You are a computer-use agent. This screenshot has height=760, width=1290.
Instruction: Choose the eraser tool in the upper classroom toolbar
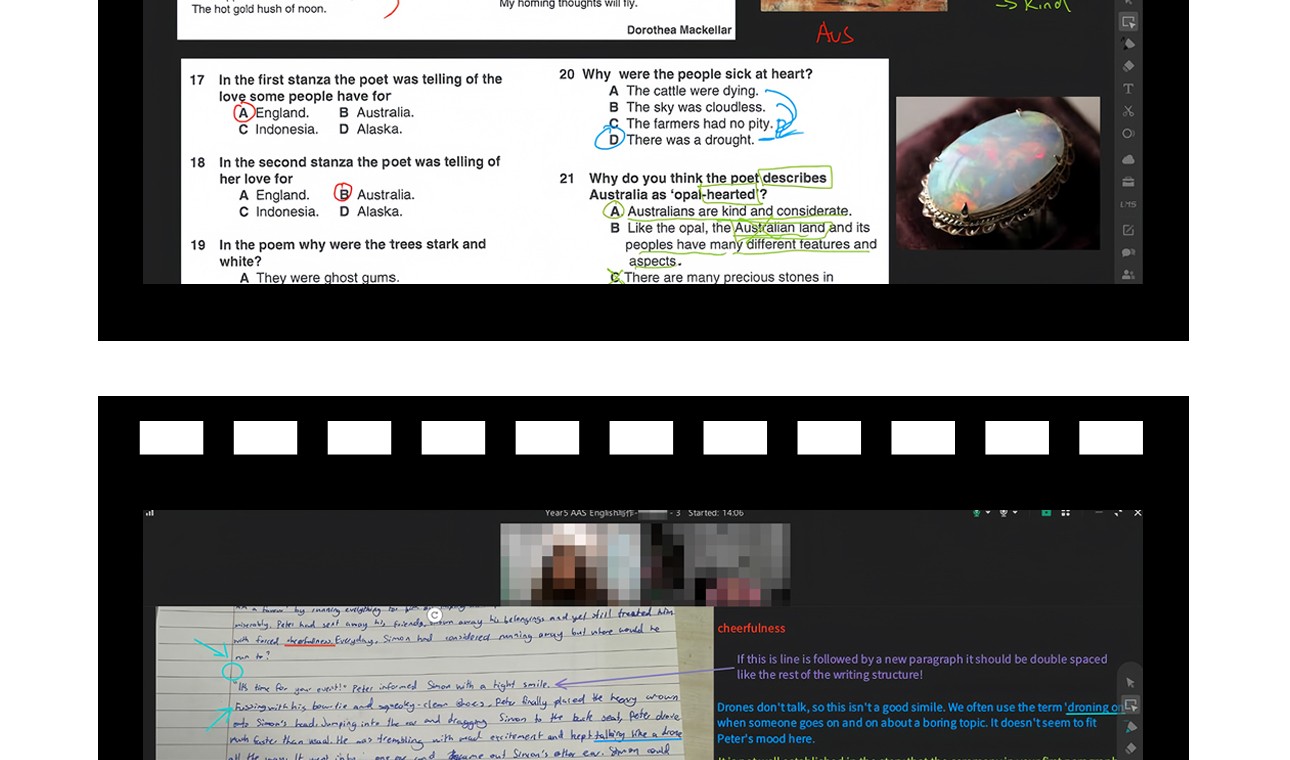point(1128,66)
